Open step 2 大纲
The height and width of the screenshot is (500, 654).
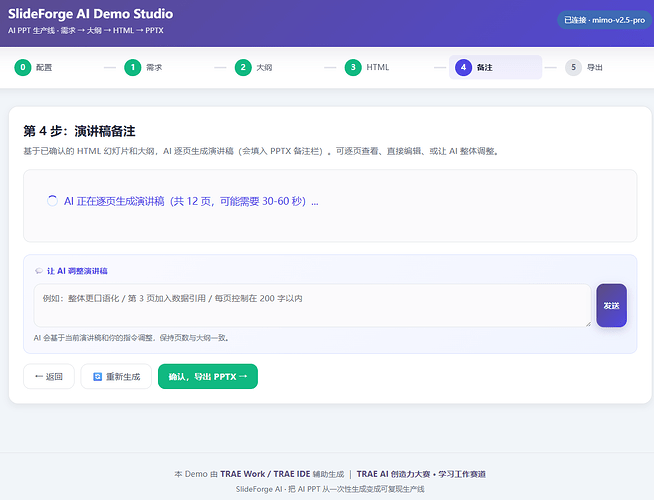254,67
